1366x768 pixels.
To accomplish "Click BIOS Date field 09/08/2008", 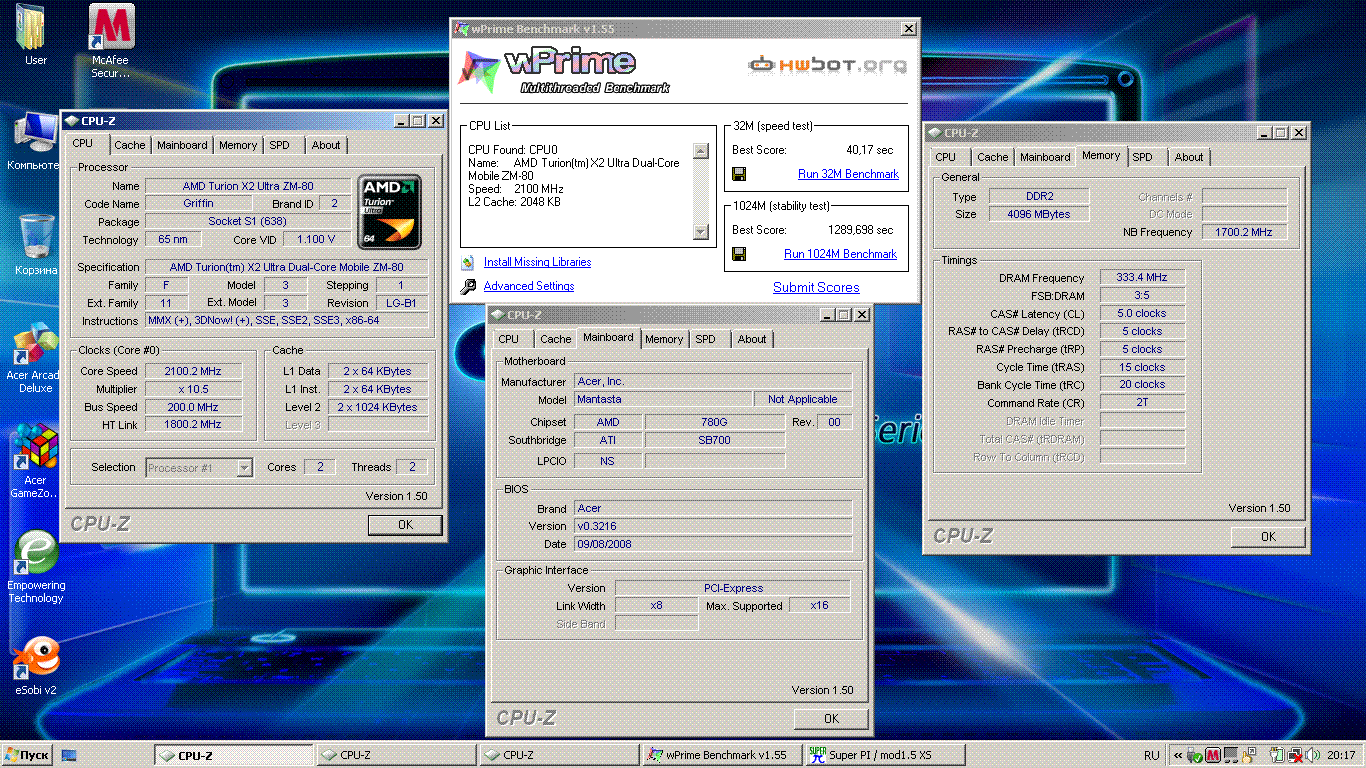I will pyautogui.click(x=713, y=544).
